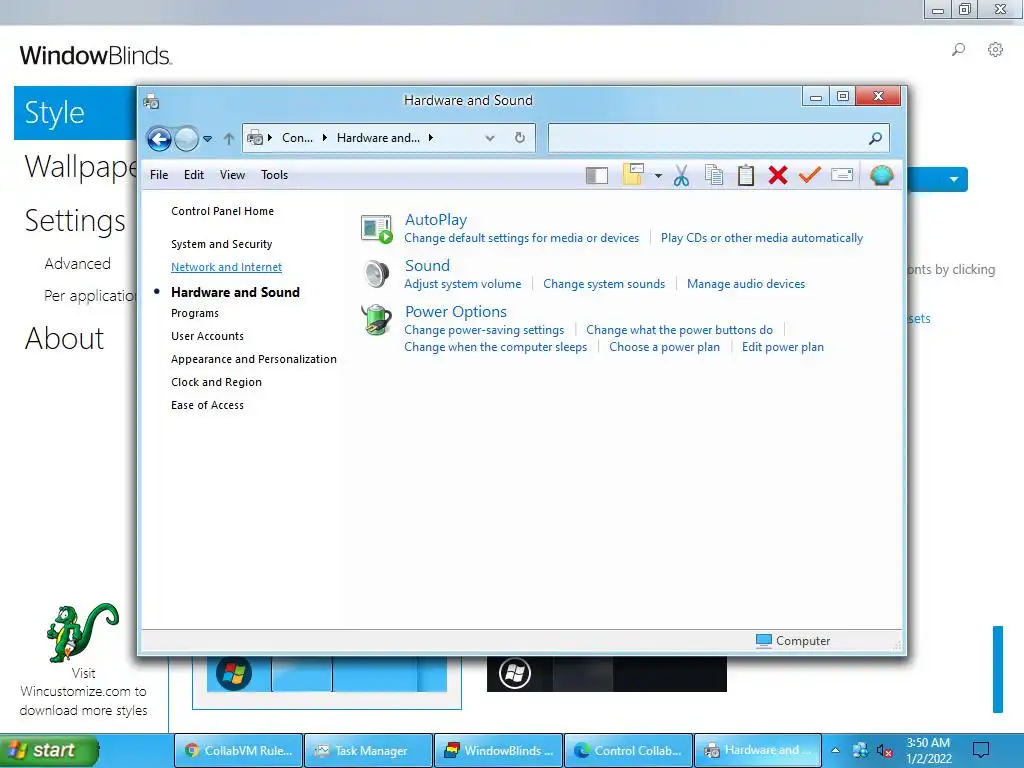The image size is (1024, 768).
Task: Switch to Task Manager in taskbar
Action: pyautogui.click(x=368, y=751)
